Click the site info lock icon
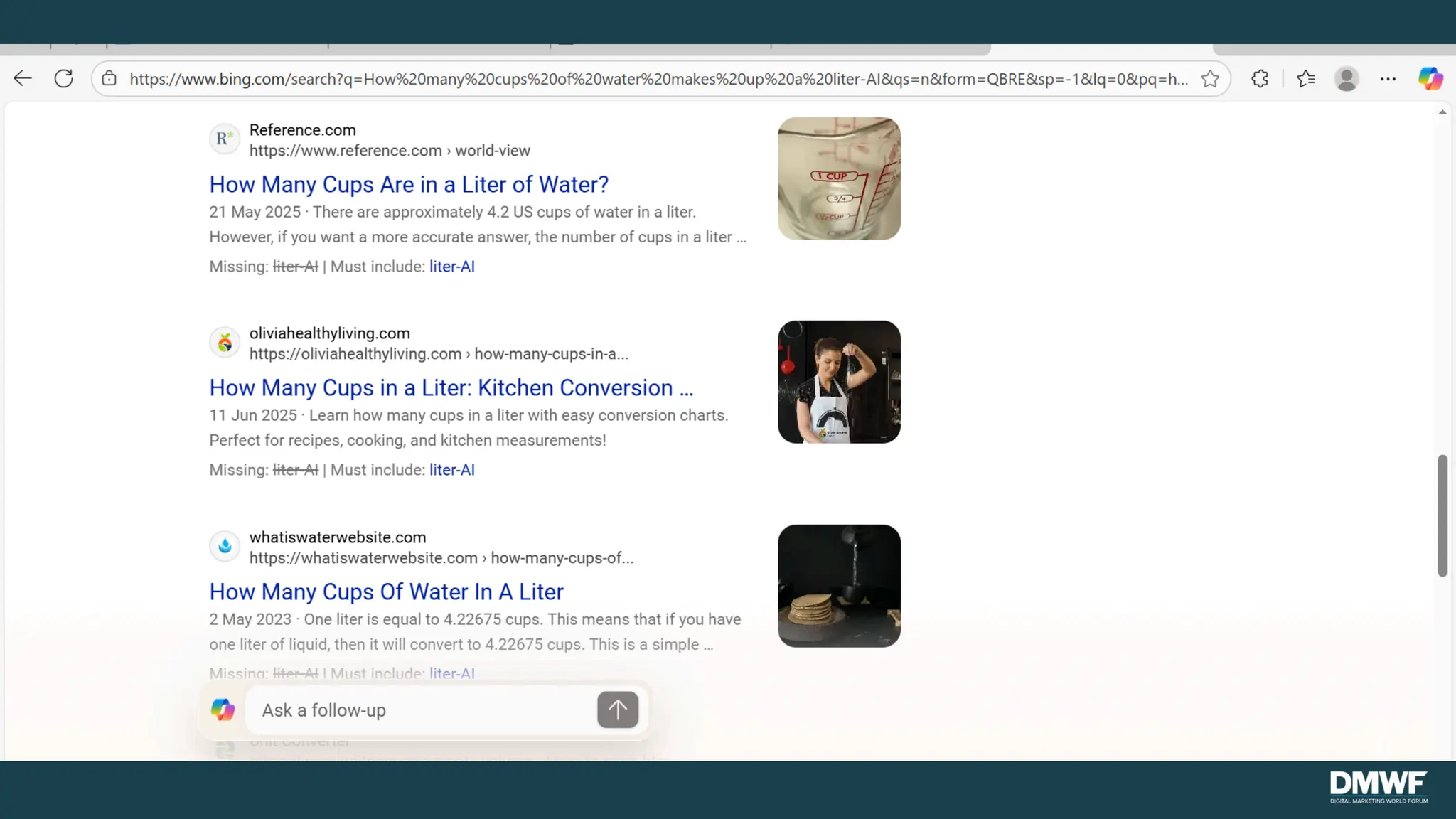This screenshot has width=1456, height=819. 109,78
